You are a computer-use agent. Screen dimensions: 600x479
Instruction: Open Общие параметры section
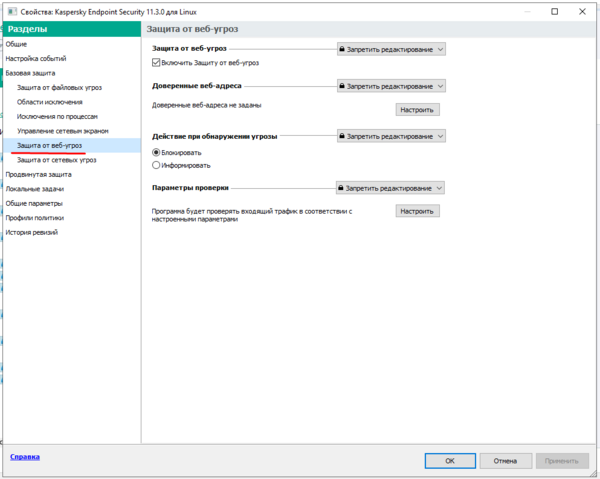[x=34, y=204]
